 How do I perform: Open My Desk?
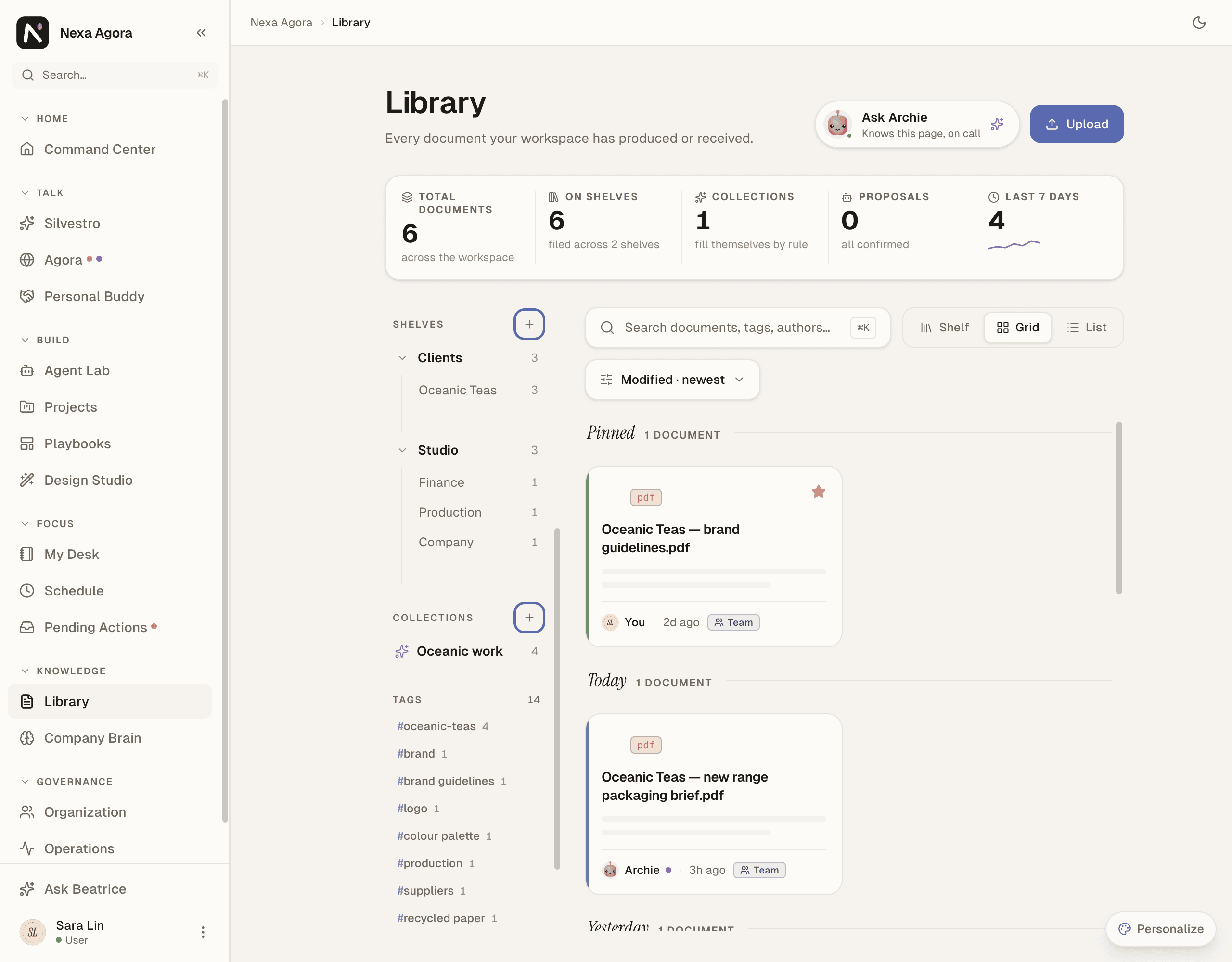(x=109, y=554)
